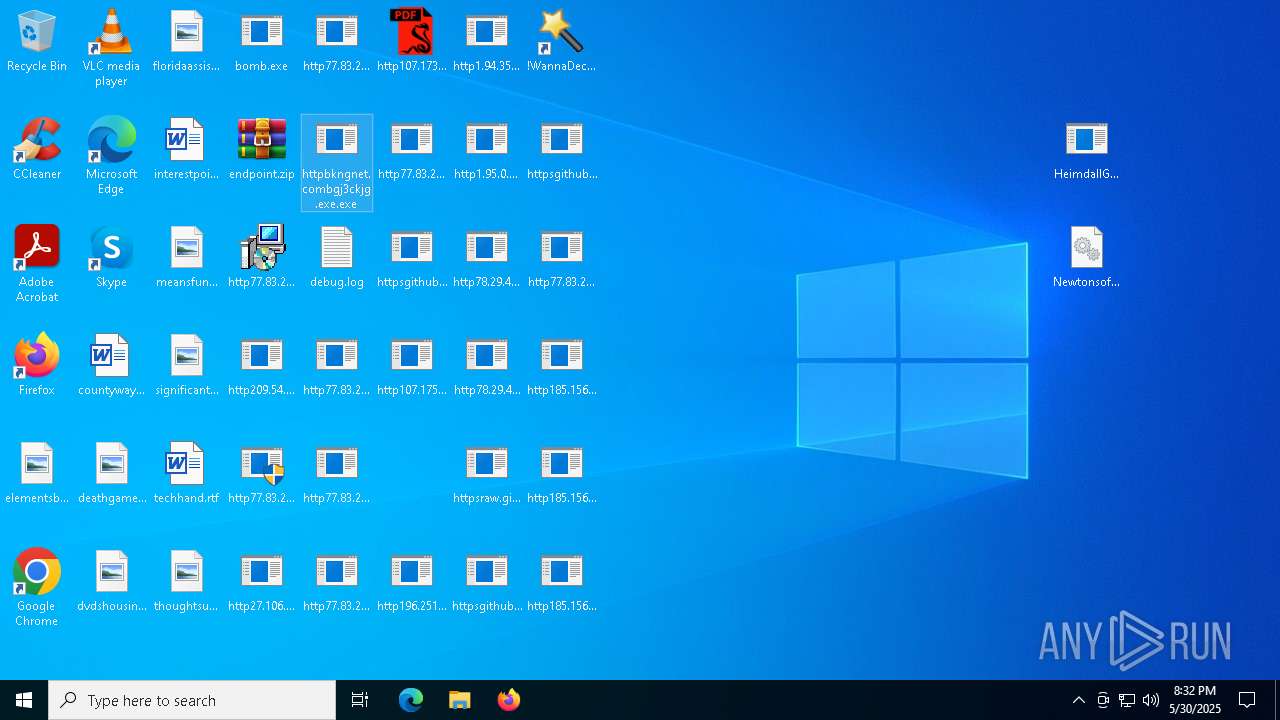This screenshot has width=1280, height=720.
Task: Open the Action Center notifications icon
Action: [1248, 700]
